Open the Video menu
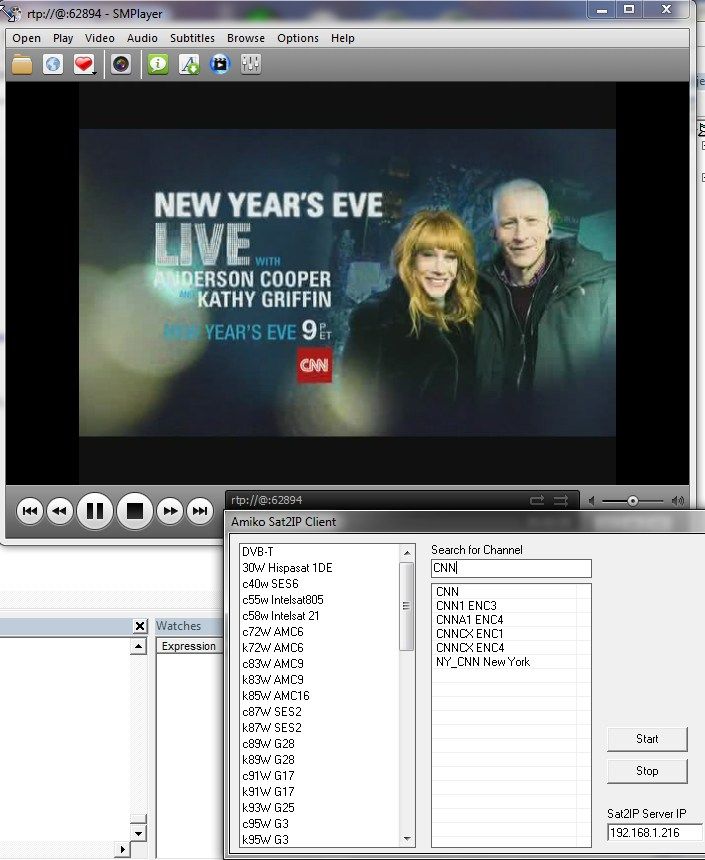This screenshot has width=705, height=860. (x=100, y=38)
